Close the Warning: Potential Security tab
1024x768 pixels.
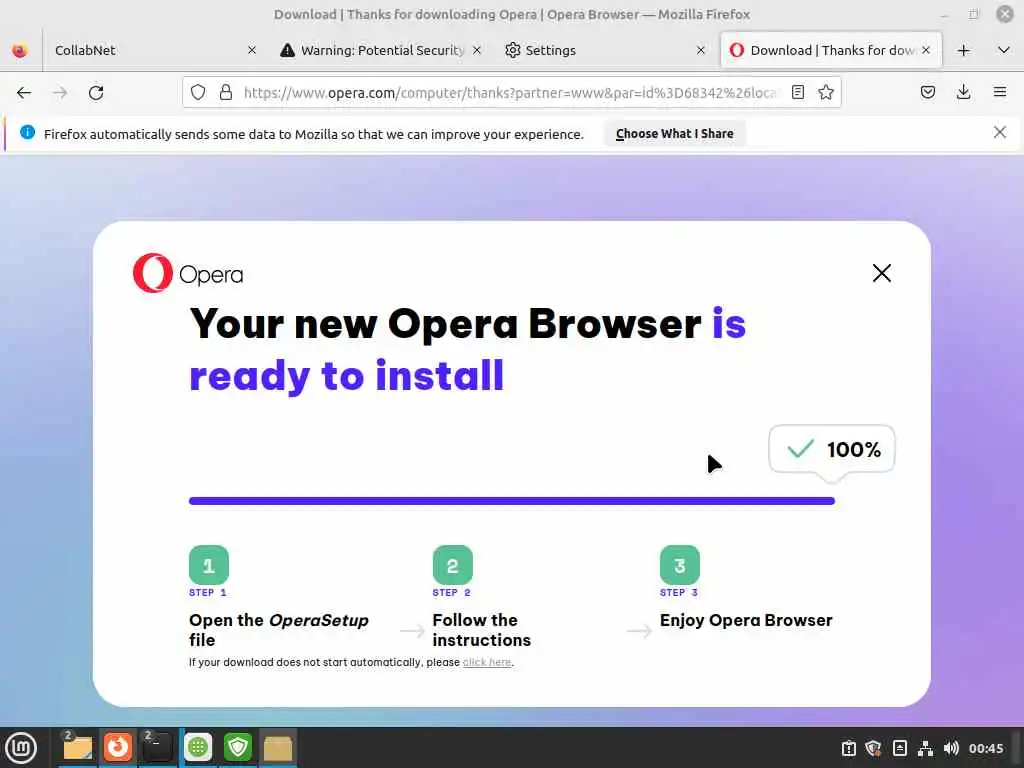tap(477, 50)
